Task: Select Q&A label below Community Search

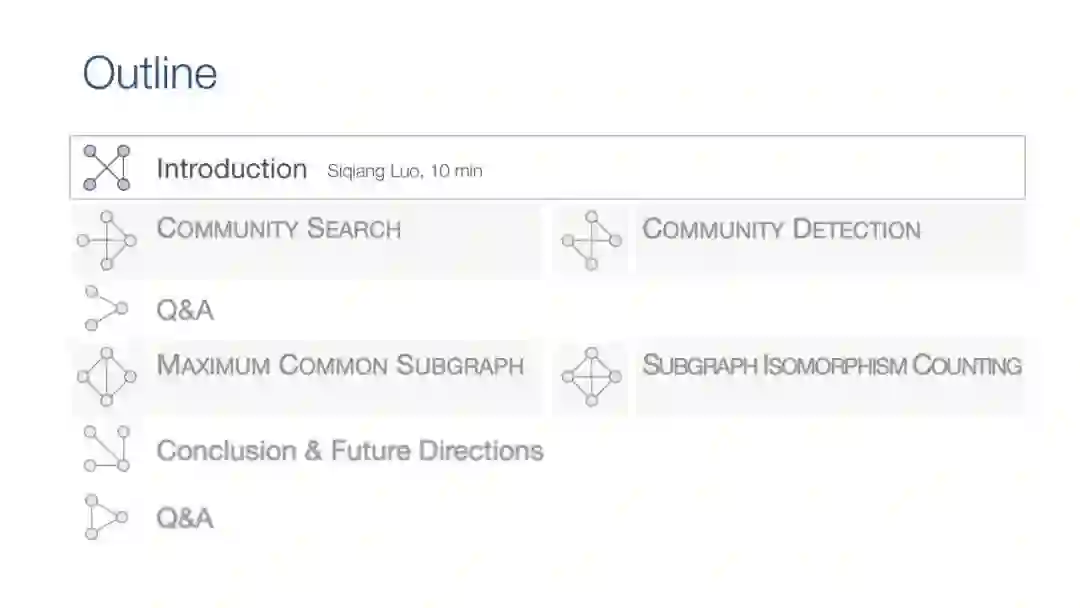Action: point(185,310)
